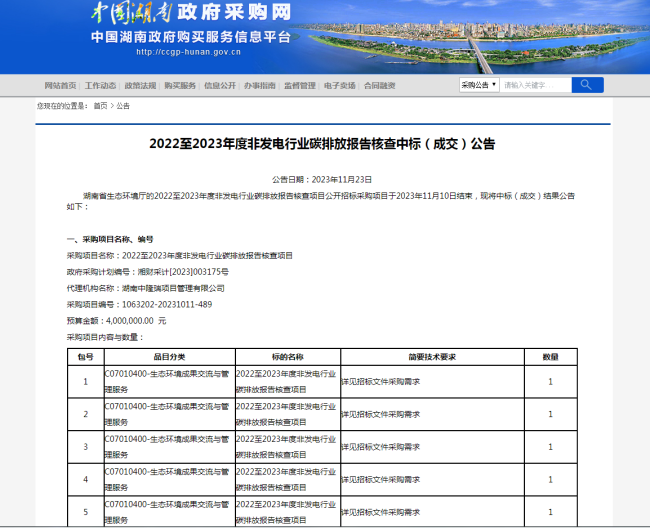Click the 标的名称 table column header
650x528 pixels.
287,356
